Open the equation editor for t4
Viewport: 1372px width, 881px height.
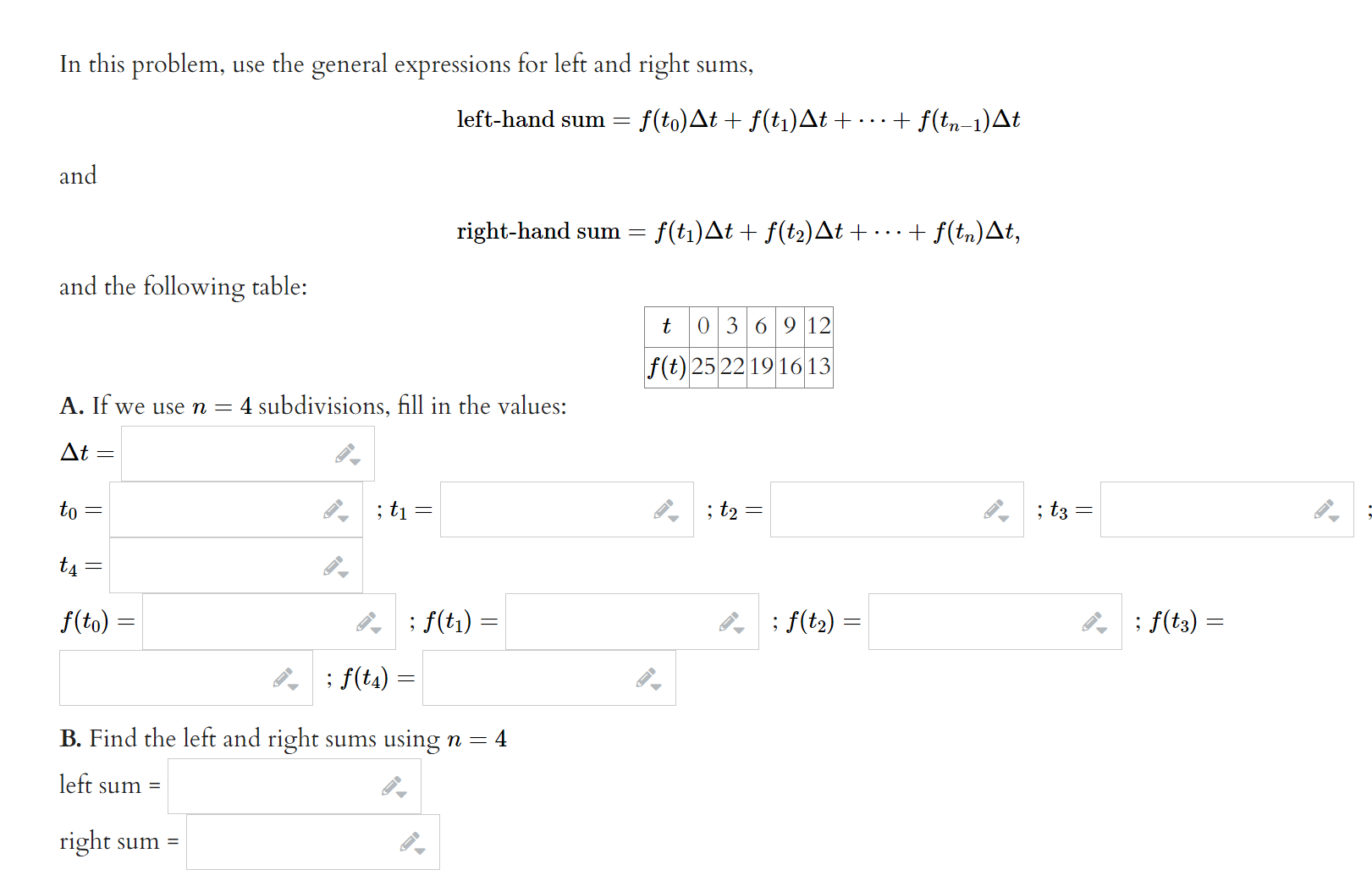[334, 566]
